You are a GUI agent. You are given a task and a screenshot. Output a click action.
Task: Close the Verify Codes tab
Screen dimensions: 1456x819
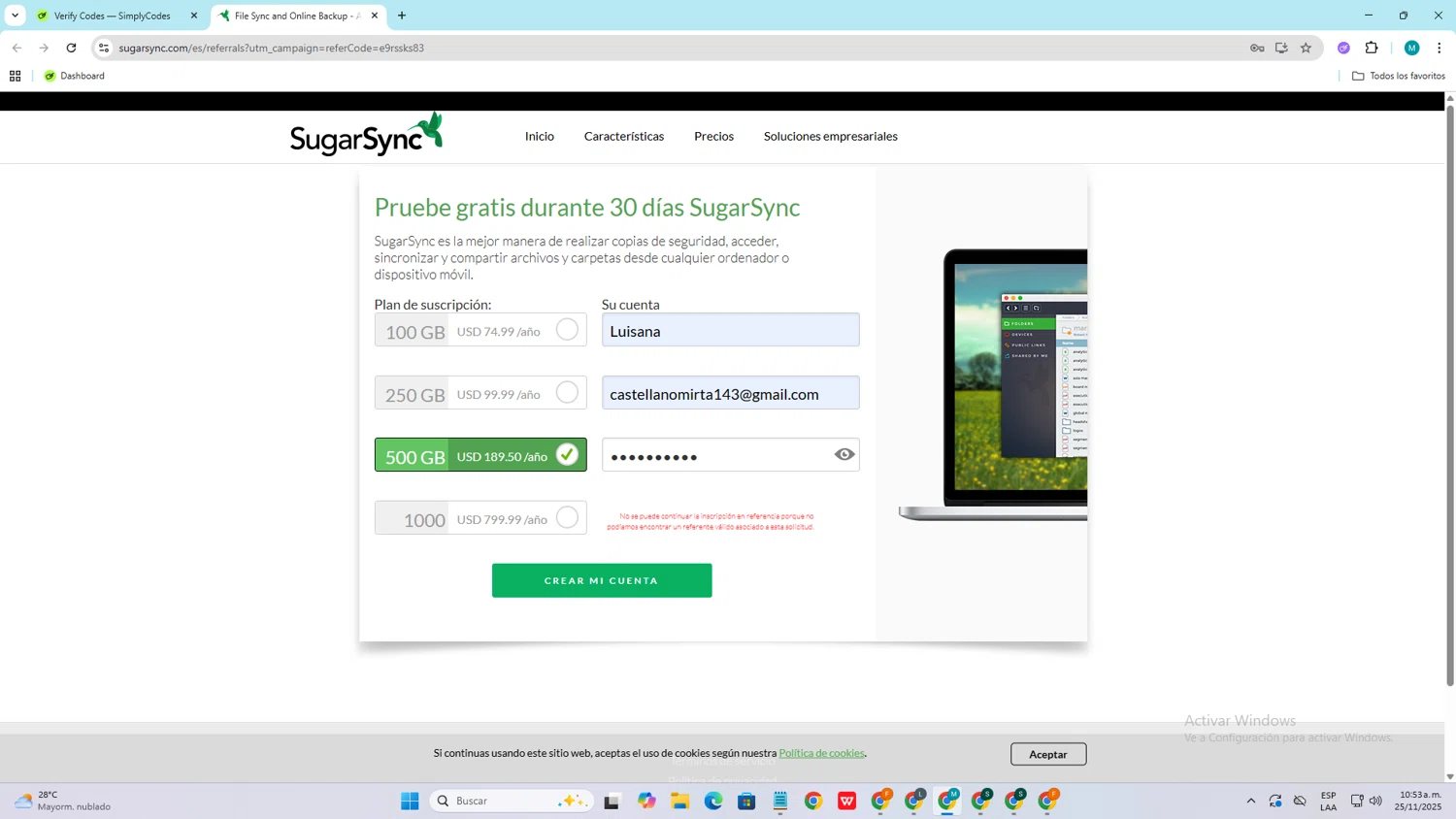tap(193, 16)
